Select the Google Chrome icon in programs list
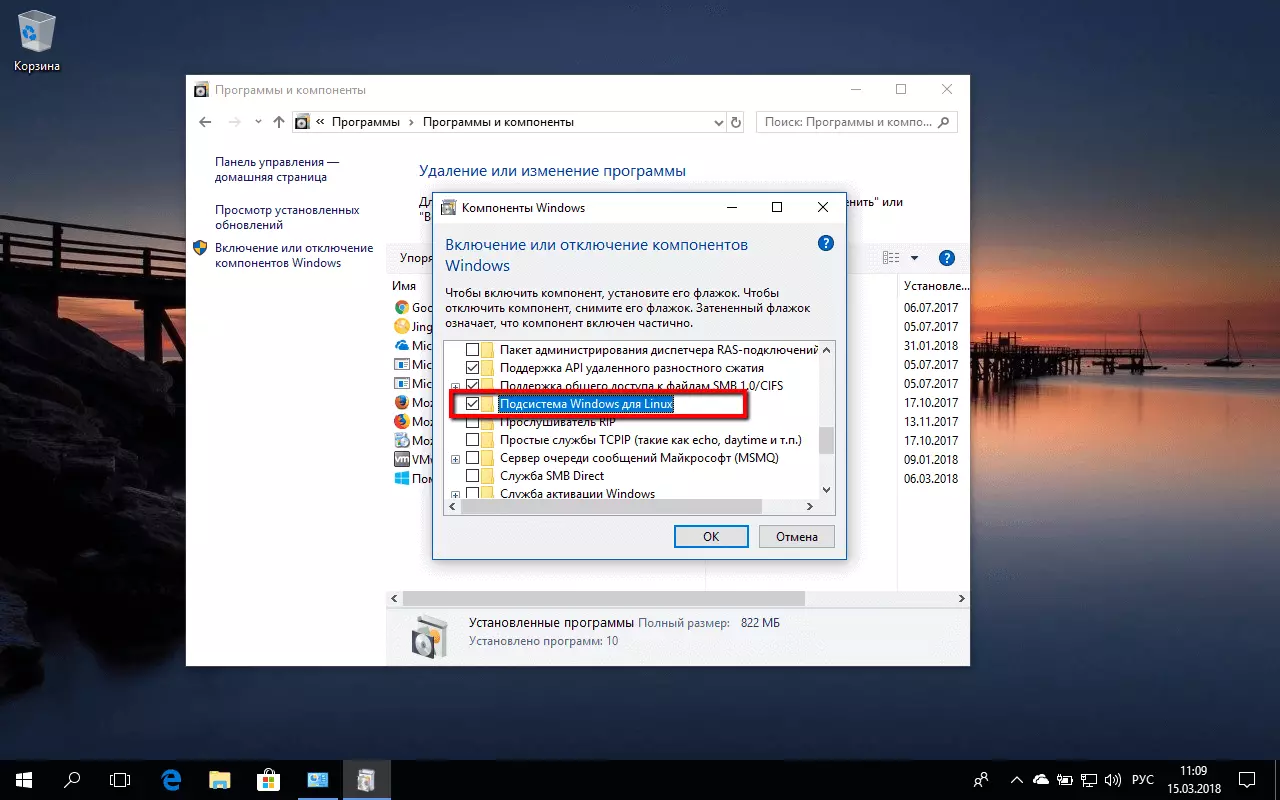The image size is (1280, 800). coord(402,308)
